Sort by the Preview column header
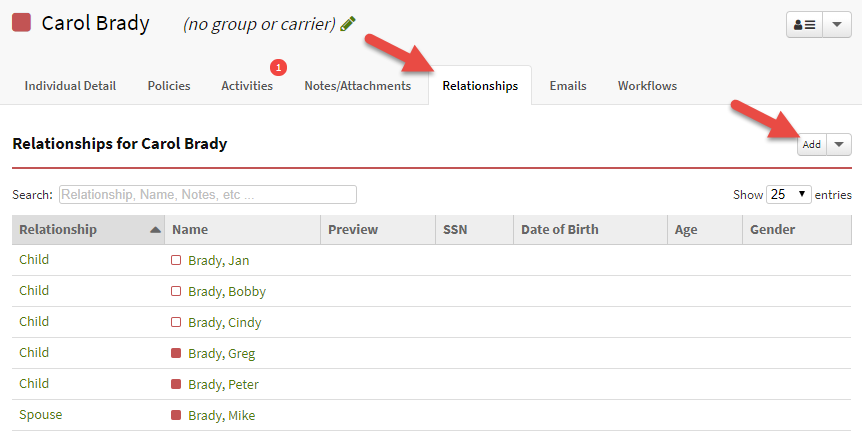This screenshot has height=440, width=862. pos(378,230)
